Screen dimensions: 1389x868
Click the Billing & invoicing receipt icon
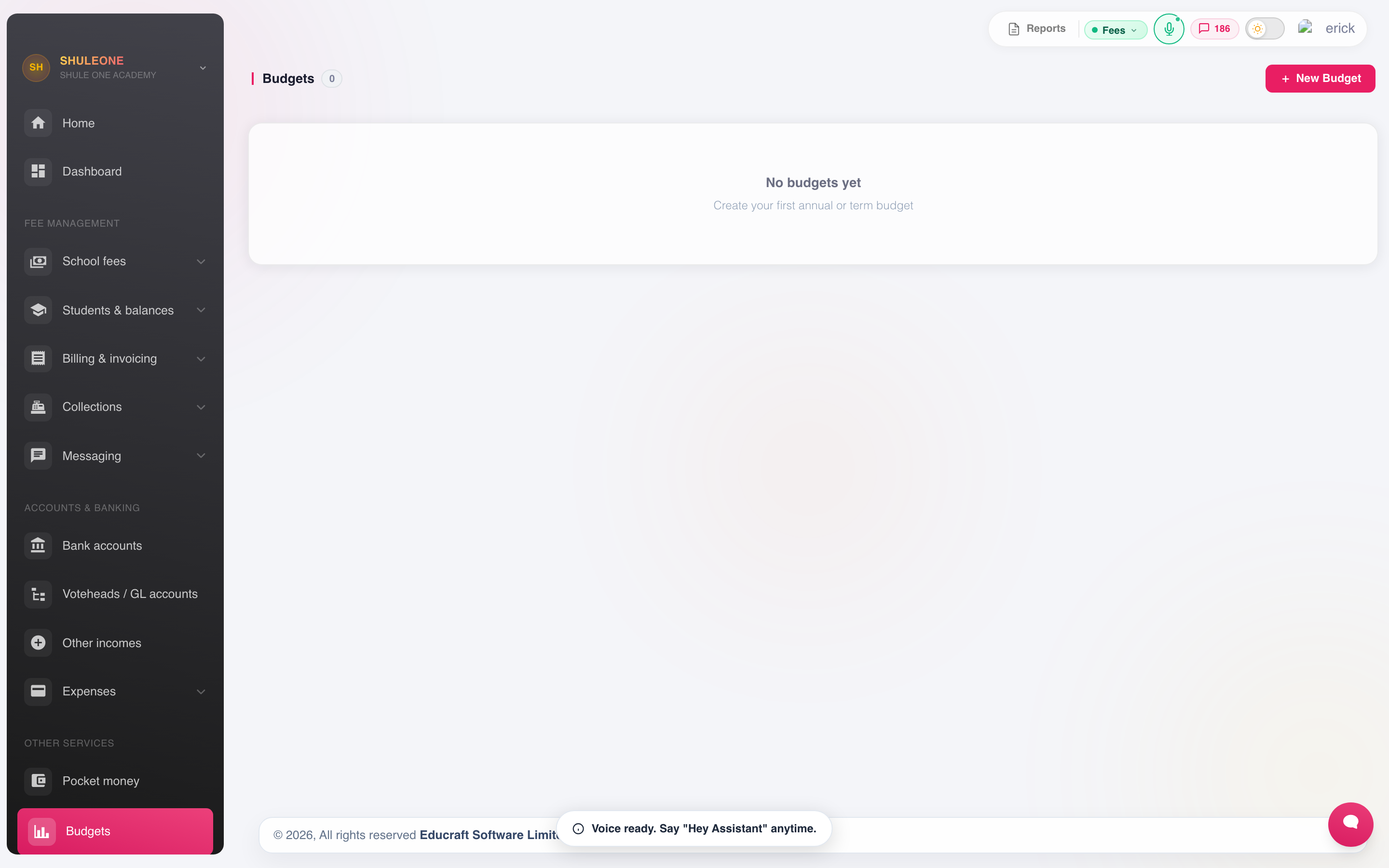pos(38,358)
